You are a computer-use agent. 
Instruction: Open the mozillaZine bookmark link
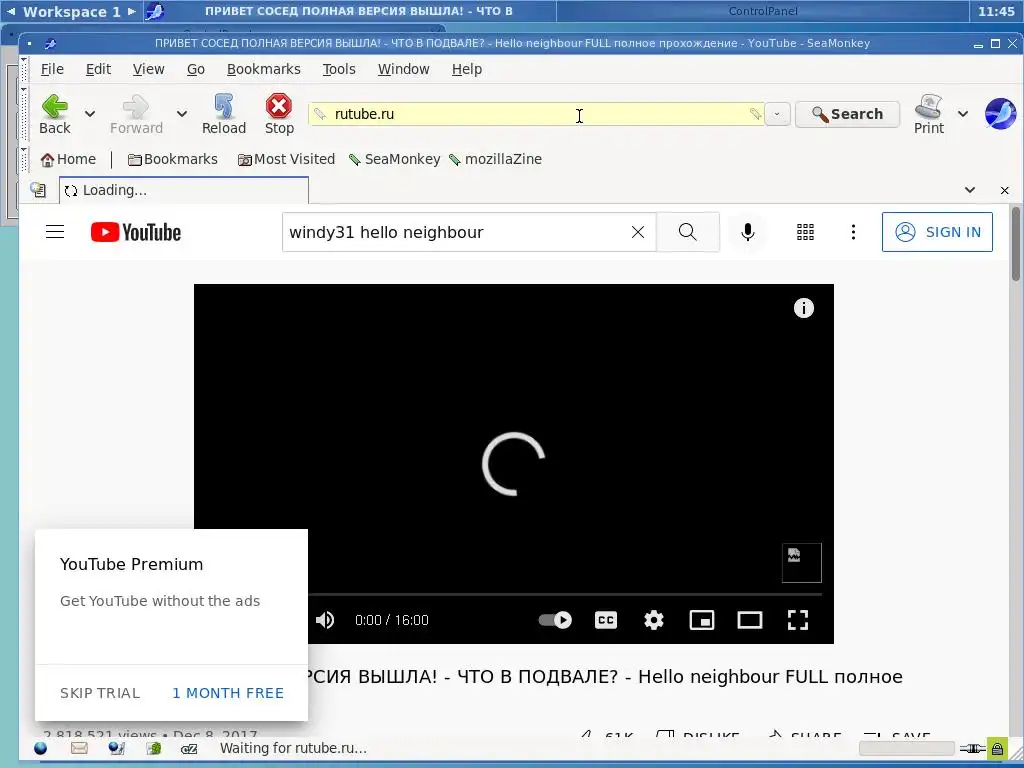point(496,159)
